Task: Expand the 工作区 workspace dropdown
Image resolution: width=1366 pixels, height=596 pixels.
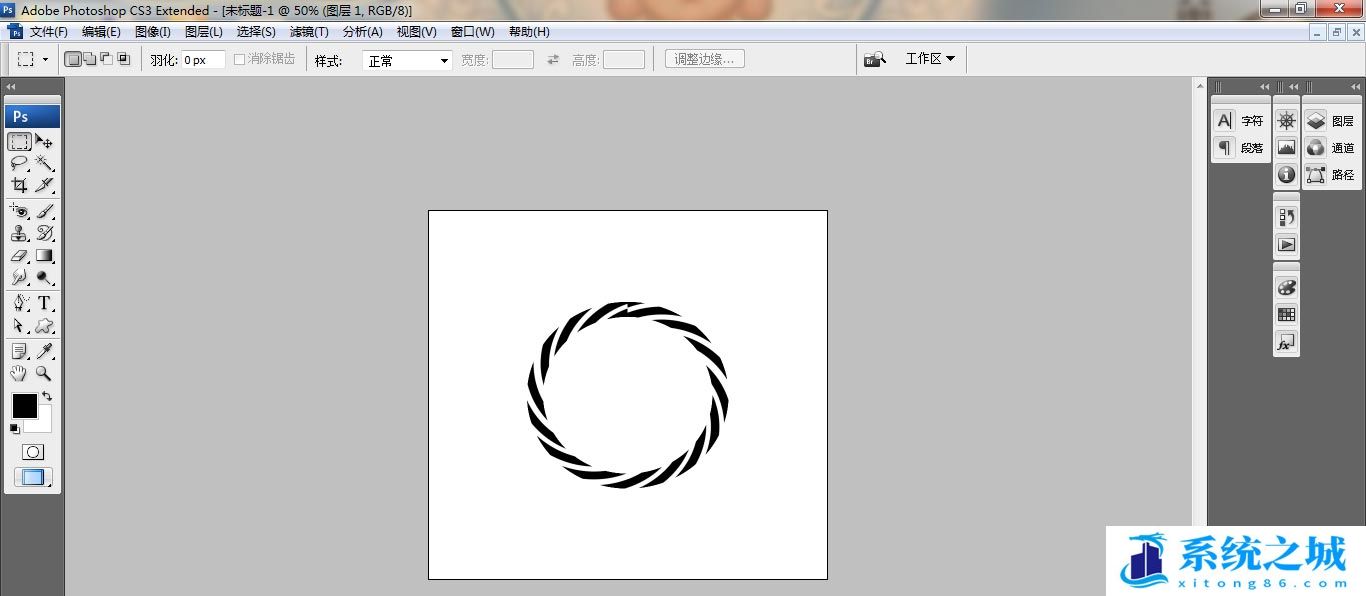Action: click(x=930, y=59)
